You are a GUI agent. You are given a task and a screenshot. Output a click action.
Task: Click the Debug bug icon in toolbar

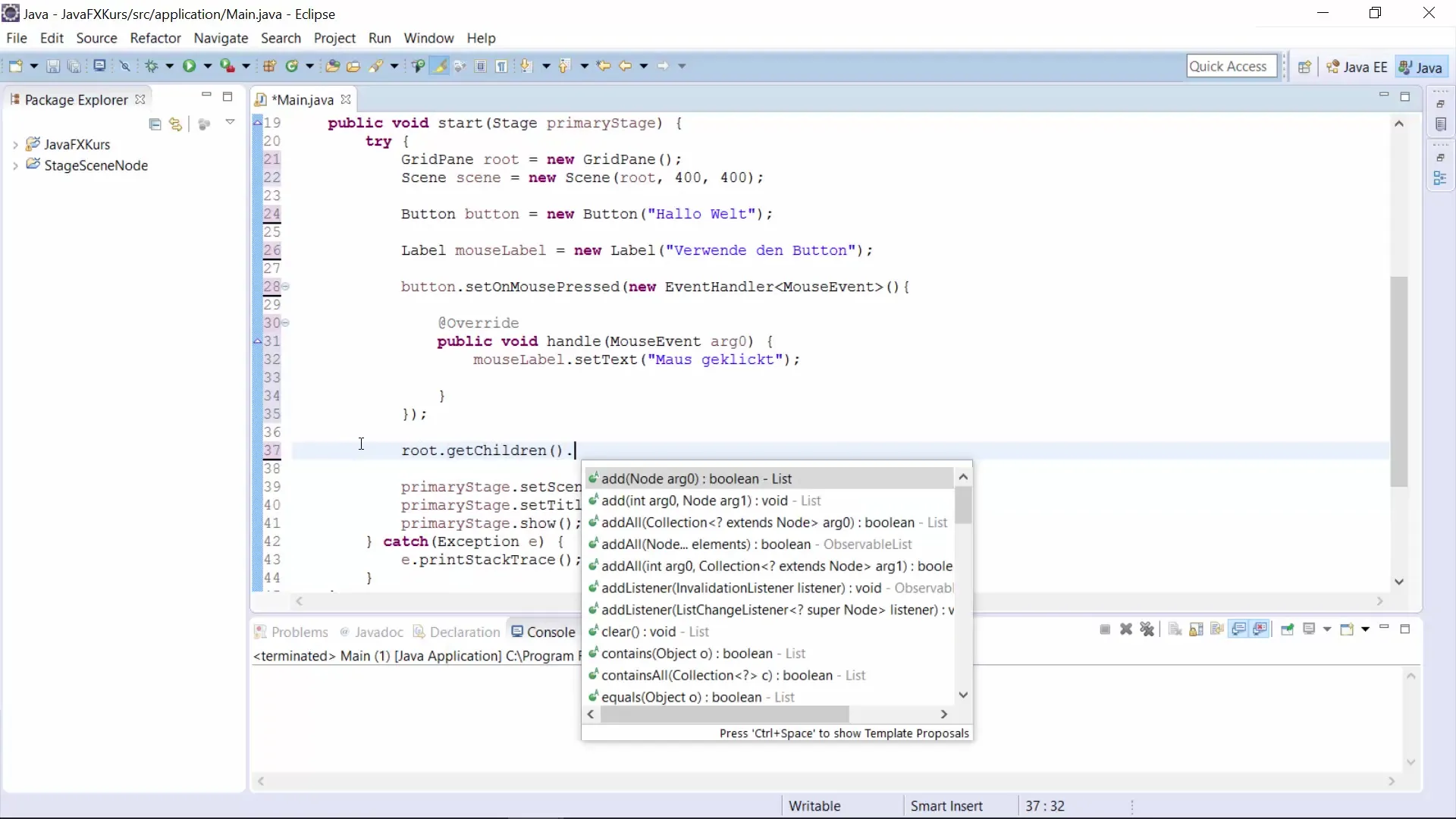pyautogui.click(x=152, y=66)
